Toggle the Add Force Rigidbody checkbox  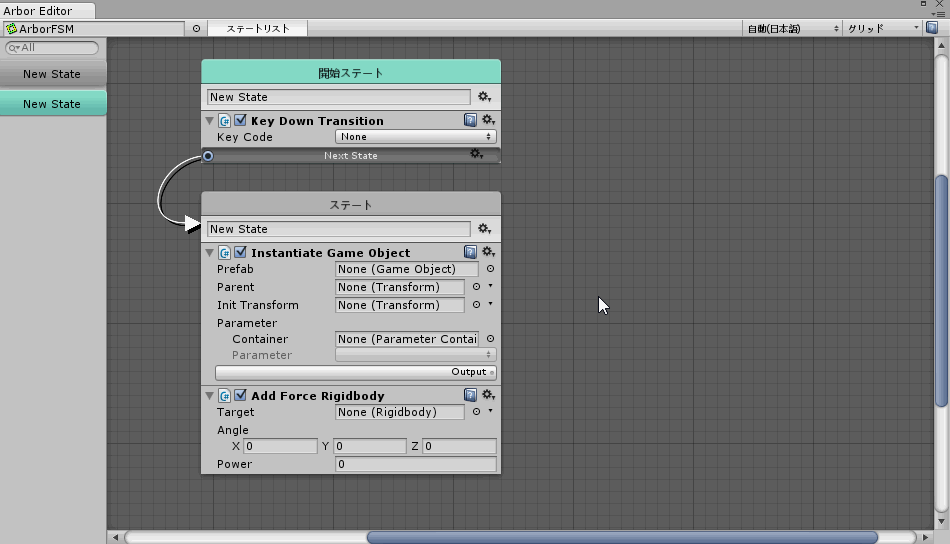[240, 396]
